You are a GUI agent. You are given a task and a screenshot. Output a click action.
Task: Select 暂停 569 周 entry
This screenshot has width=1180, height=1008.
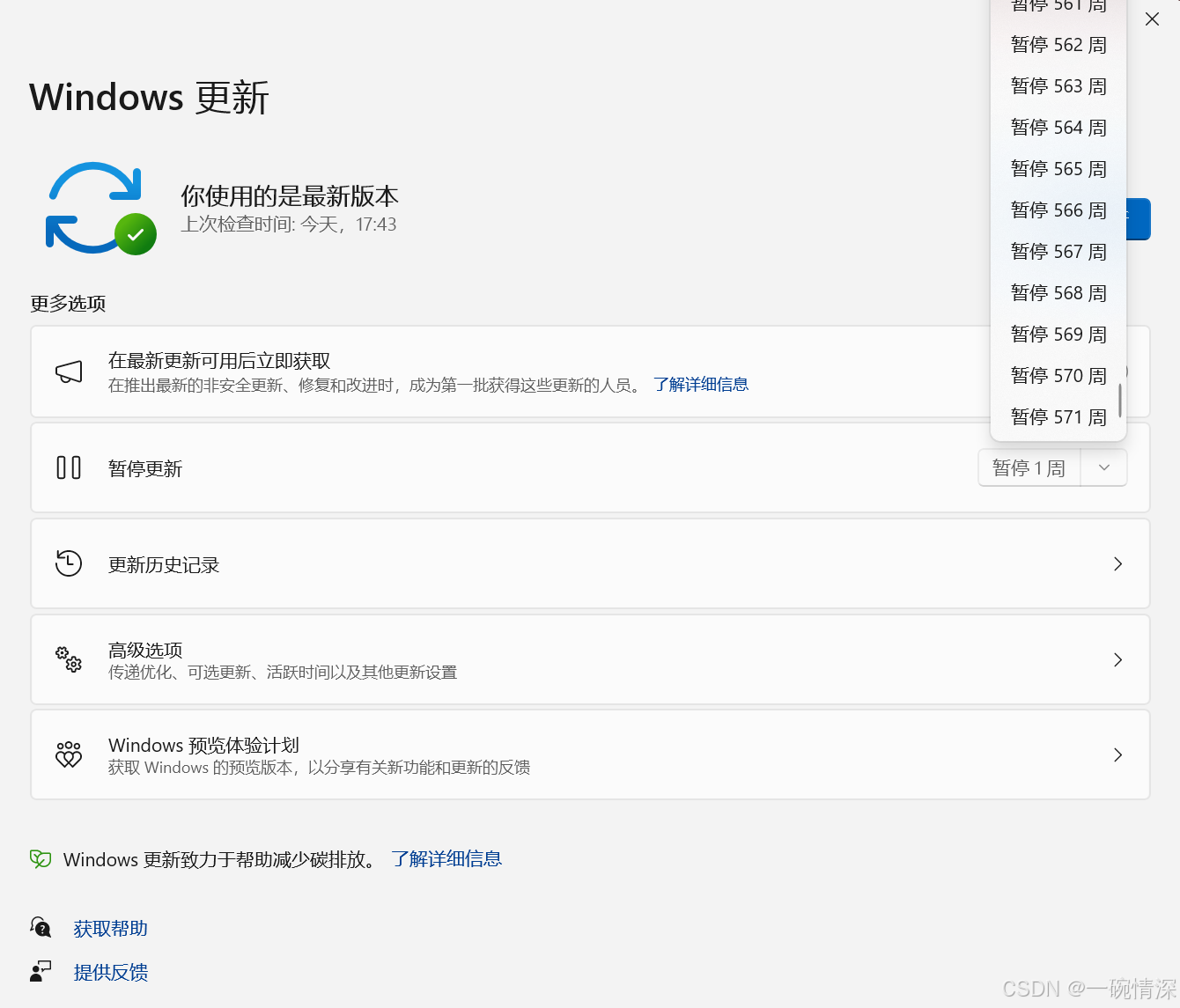coord(1058,335)
